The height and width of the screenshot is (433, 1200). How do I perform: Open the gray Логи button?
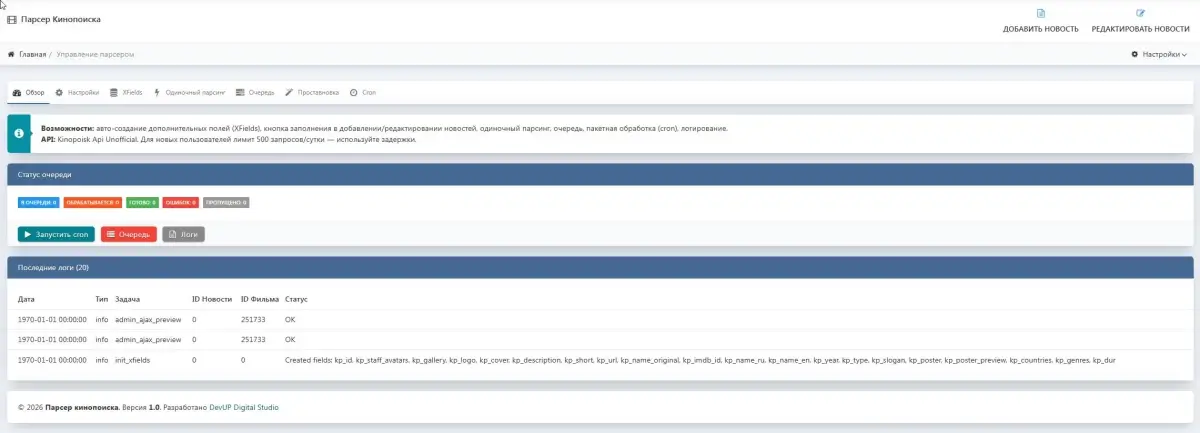pyautogui.click(x=183, y=234)
